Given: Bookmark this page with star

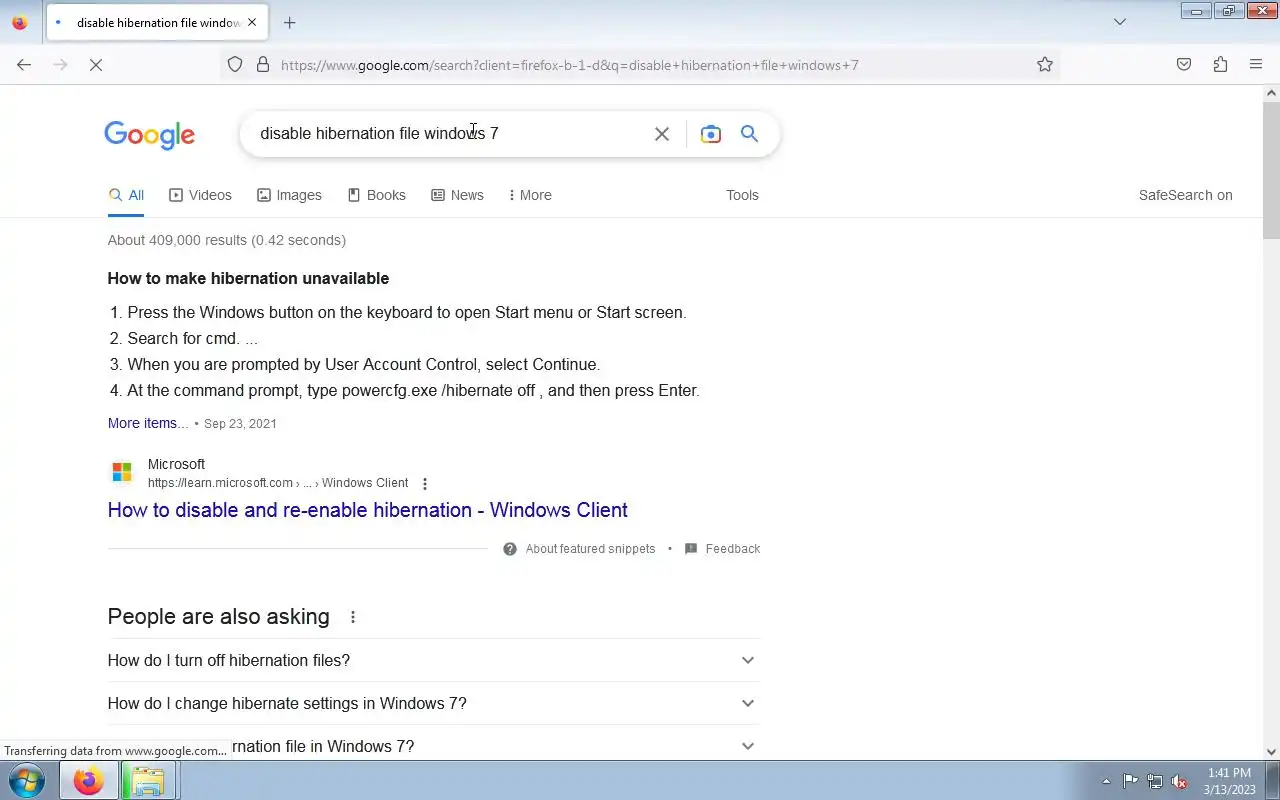Looking at the screenshot, I should point(1045,65).
